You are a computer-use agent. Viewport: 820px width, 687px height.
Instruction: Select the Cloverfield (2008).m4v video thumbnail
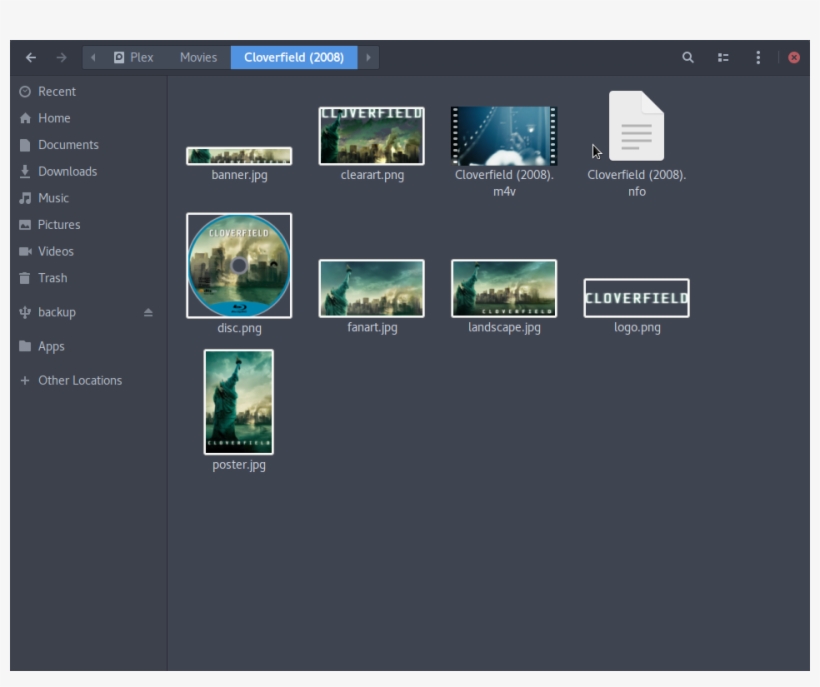[x=504, y=136]
